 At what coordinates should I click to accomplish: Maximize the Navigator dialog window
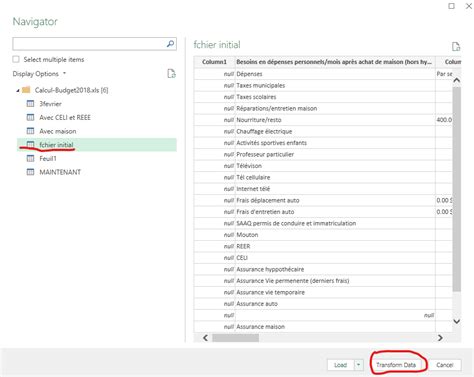pyautogui.click(x=451, y=6)
